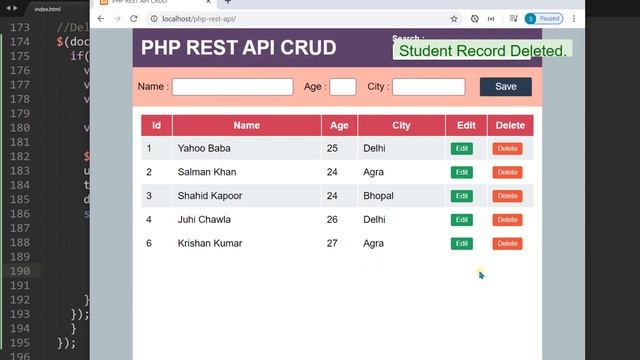Viewport: 640px width, 360px height.
Task: Click the Age column header
Action: [339, 125]
